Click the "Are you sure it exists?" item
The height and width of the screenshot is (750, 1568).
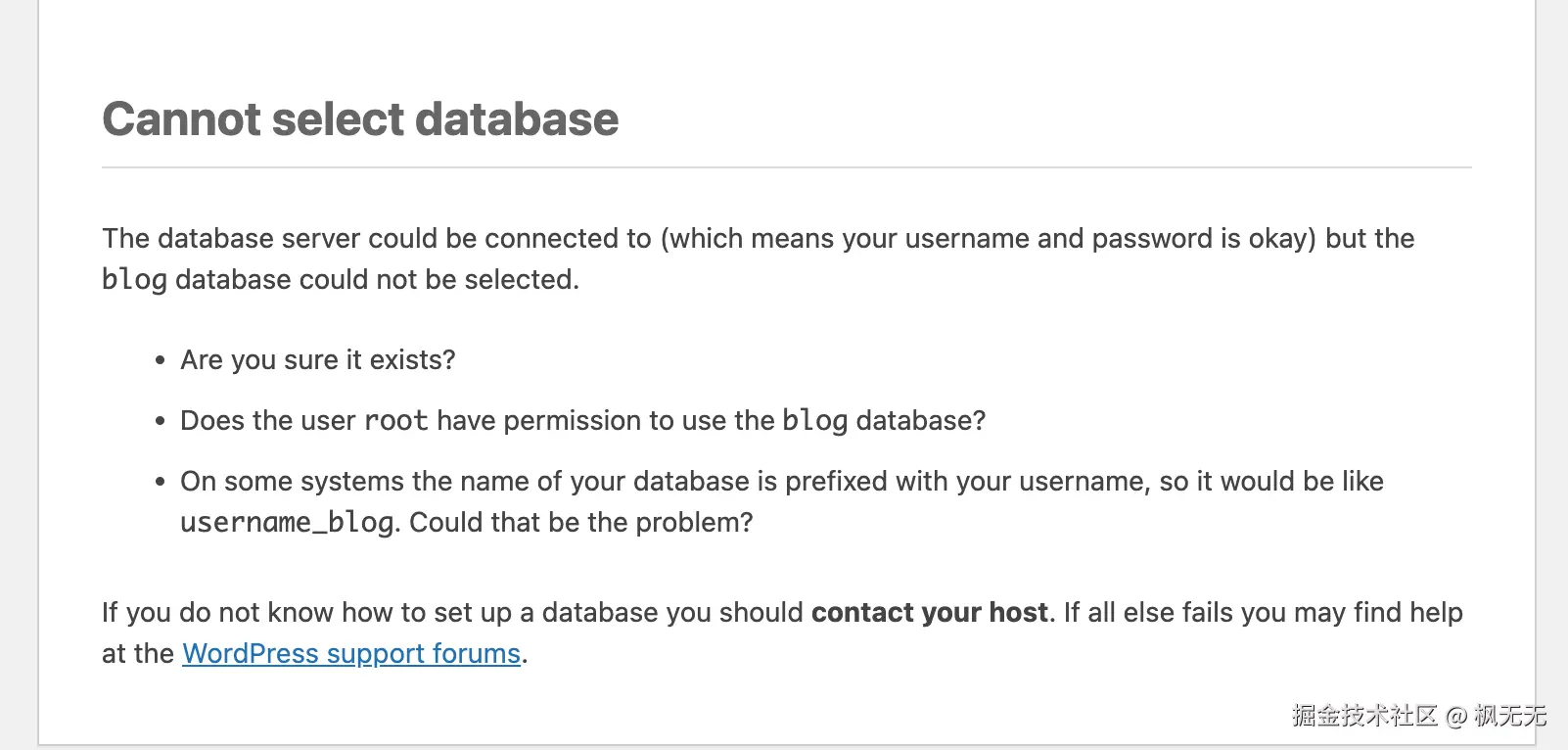tap(318, 360)
